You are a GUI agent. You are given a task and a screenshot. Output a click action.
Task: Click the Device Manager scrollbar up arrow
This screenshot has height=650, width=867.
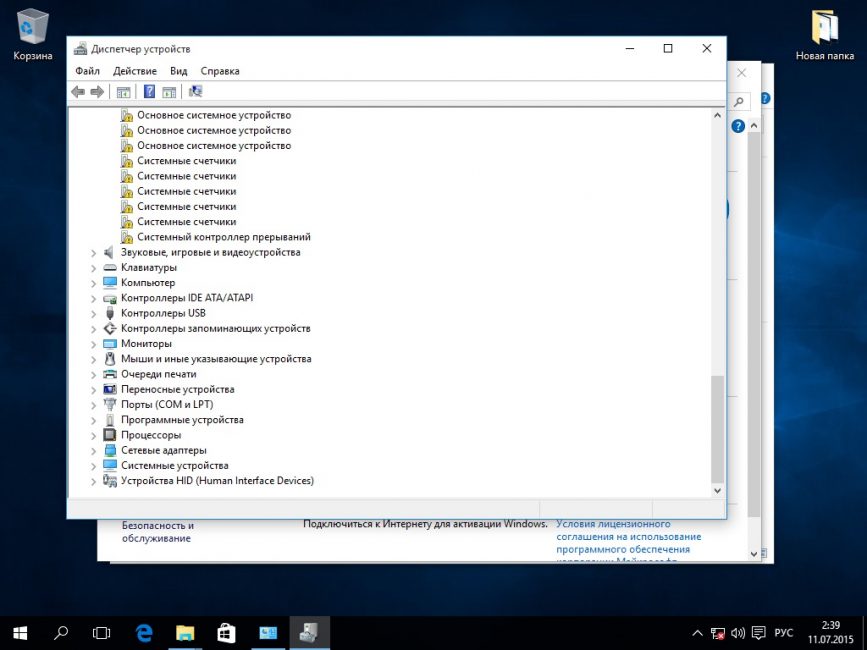point(717,116)
